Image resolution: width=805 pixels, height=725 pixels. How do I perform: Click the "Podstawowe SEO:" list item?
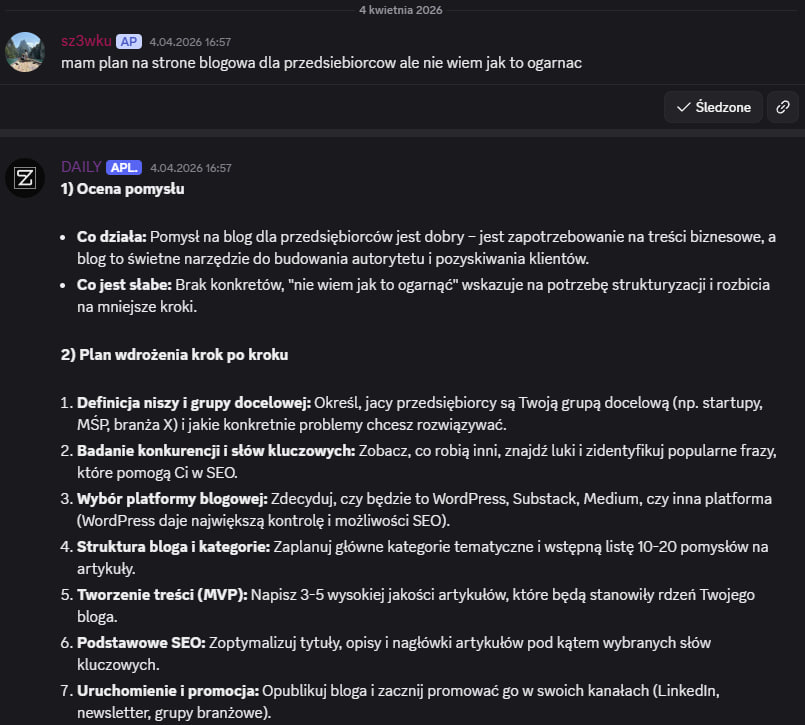click(140, 642)
